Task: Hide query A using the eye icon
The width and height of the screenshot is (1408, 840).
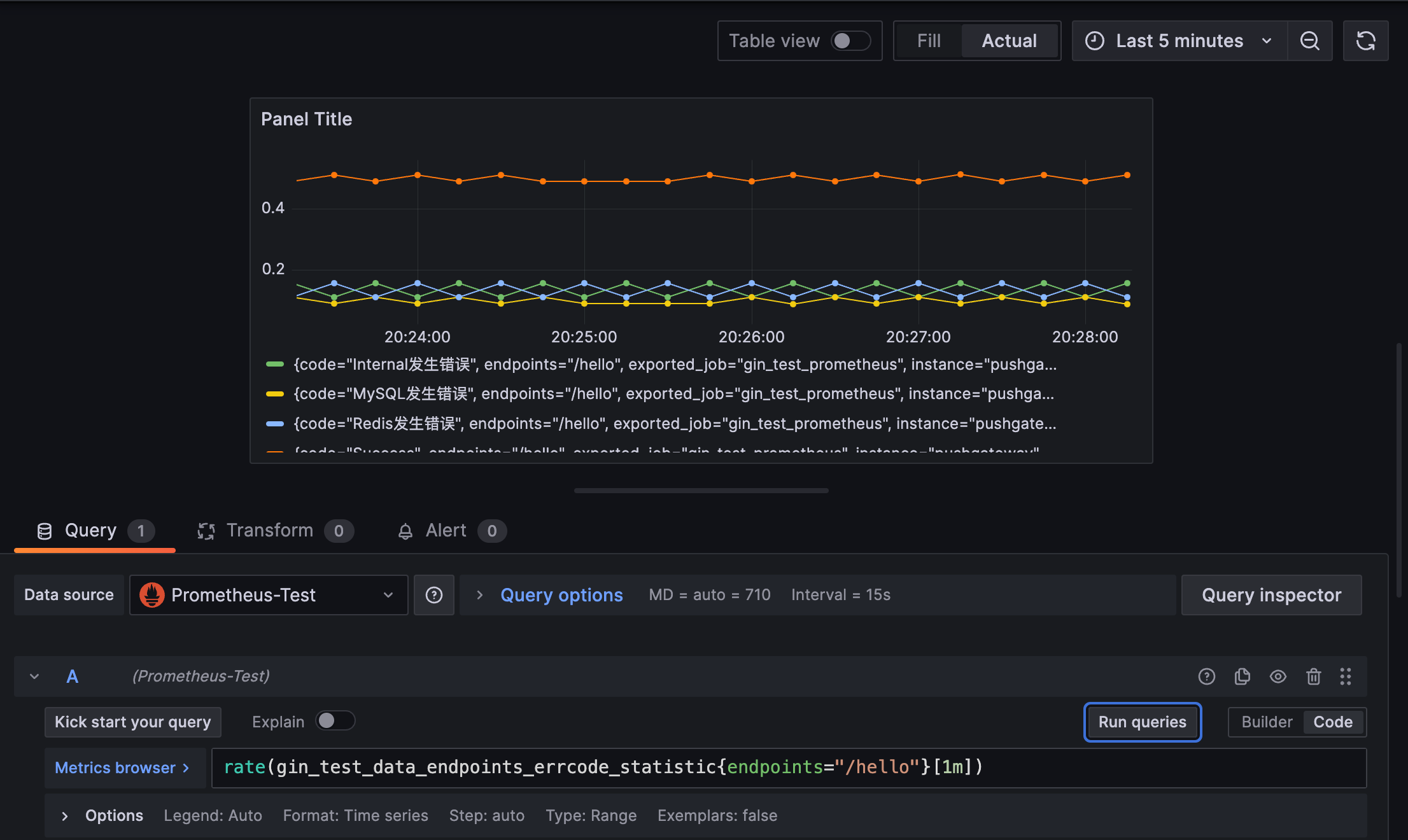Action: [x=1278, y=676]
